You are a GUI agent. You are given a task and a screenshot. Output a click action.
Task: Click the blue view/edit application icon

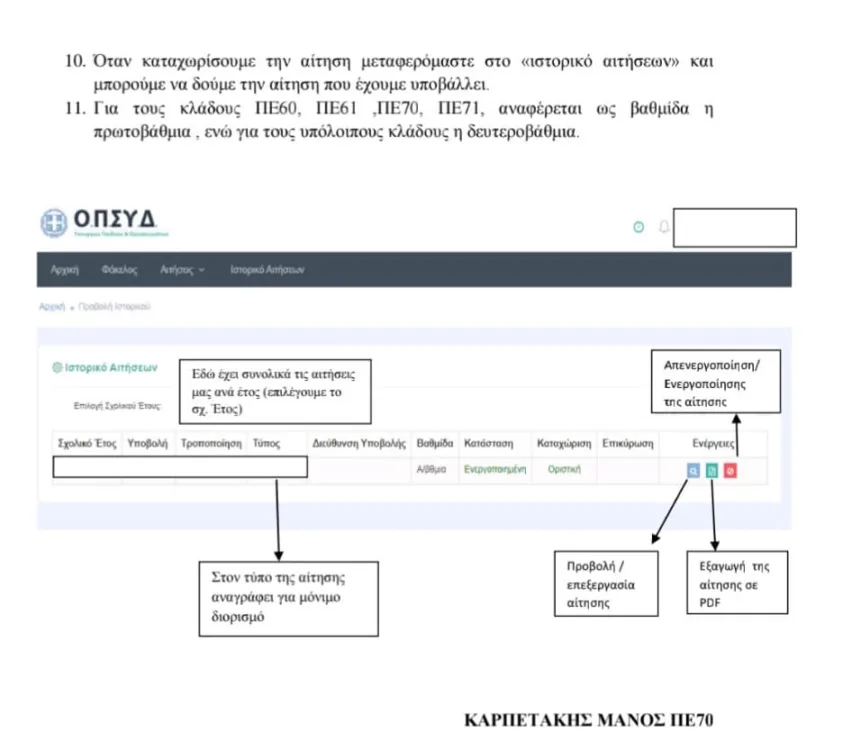tap(693, 471)
